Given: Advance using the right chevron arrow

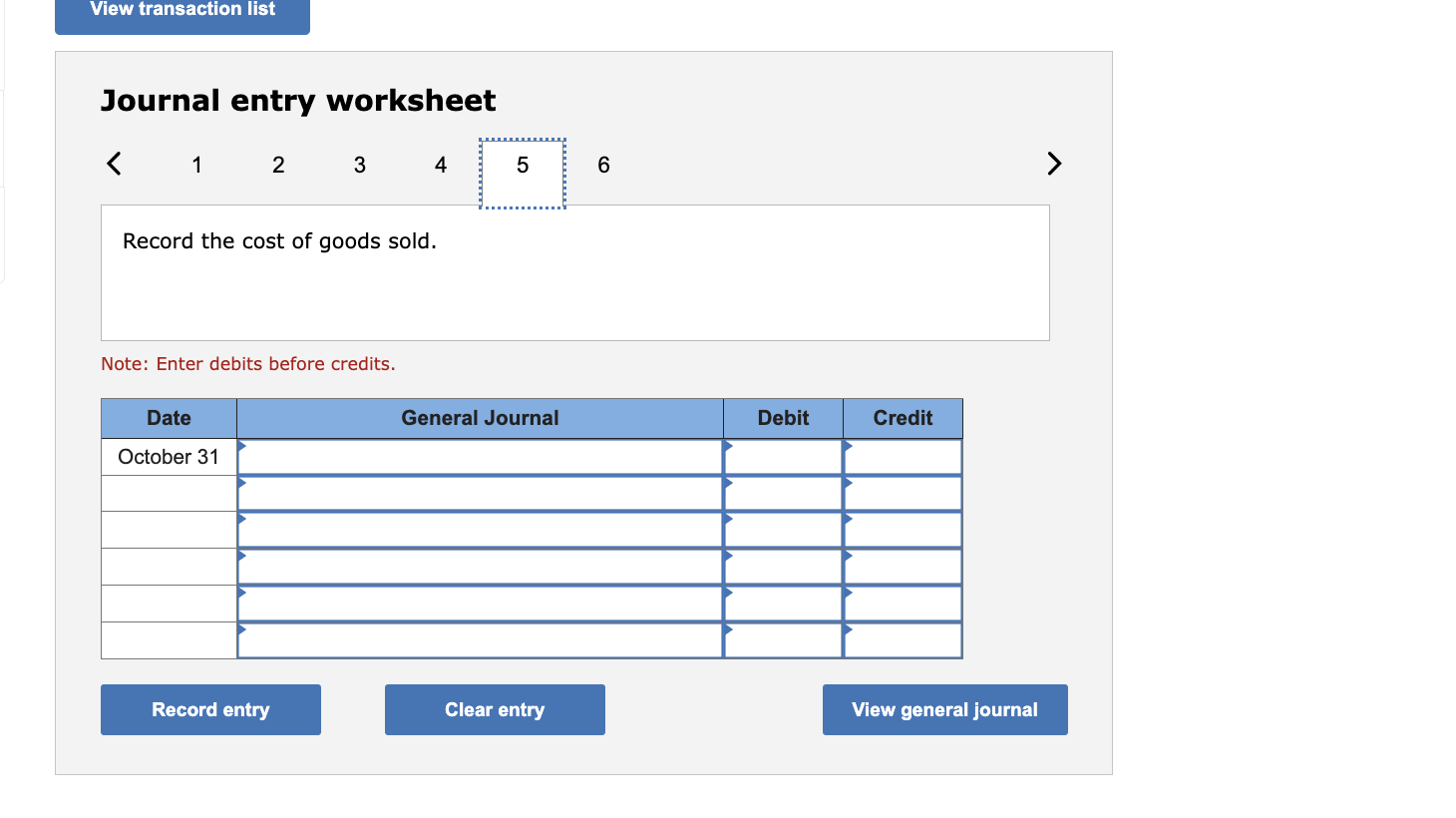Looking at the screenshot, I should tap(1054, 163).
